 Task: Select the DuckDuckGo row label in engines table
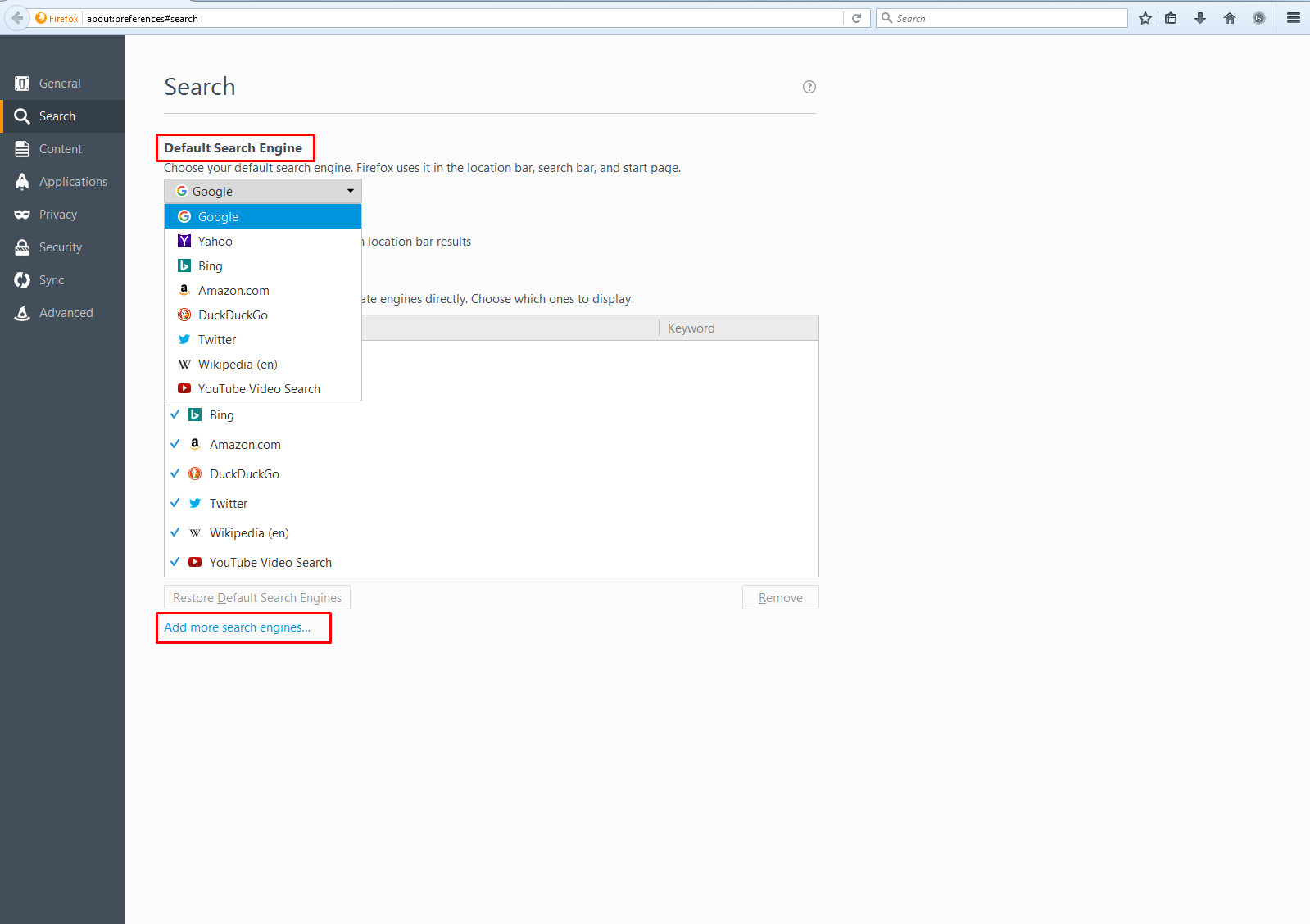click(244, 474)
